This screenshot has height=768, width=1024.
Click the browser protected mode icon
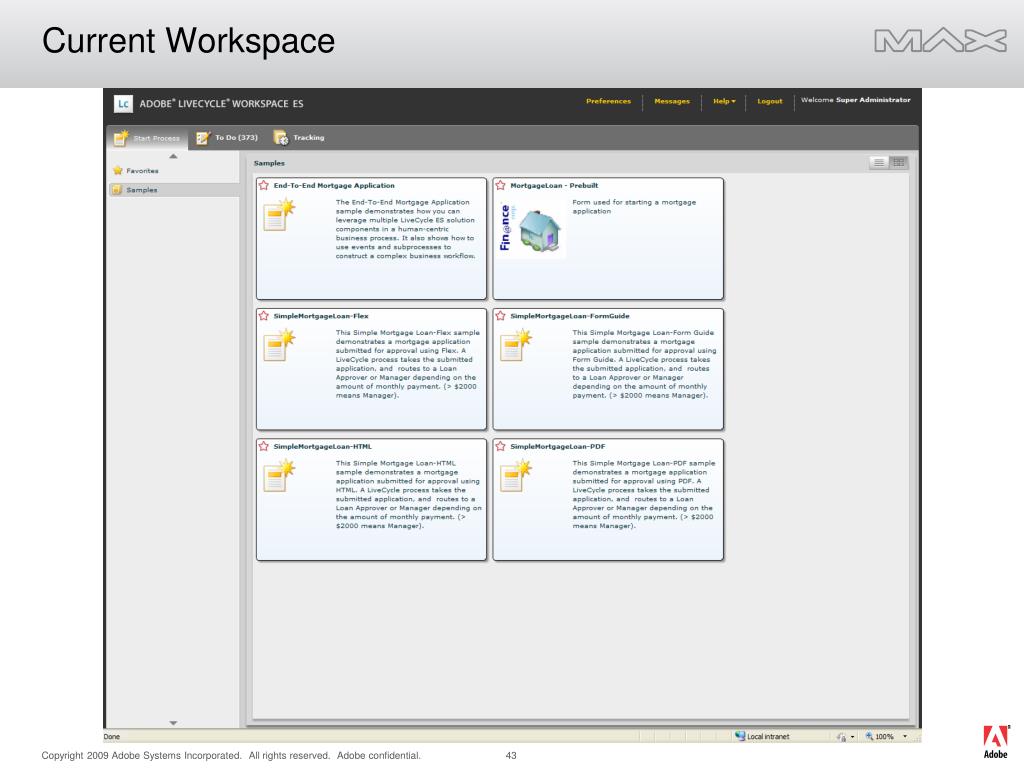point(842,737)
